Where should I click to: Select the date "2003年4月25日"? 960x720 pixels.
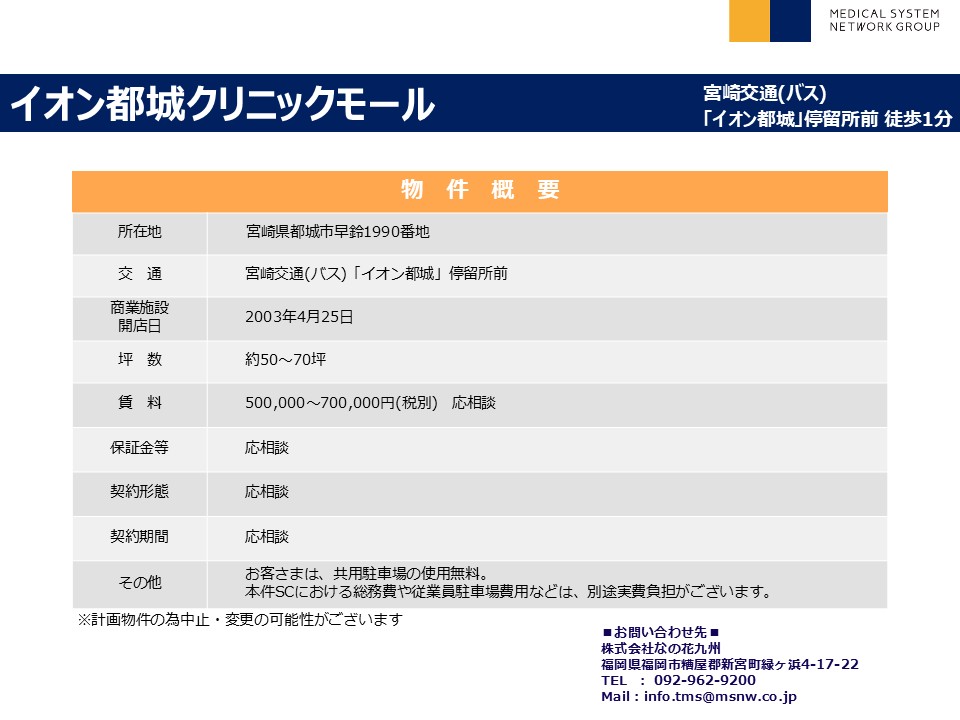(299, 317)
